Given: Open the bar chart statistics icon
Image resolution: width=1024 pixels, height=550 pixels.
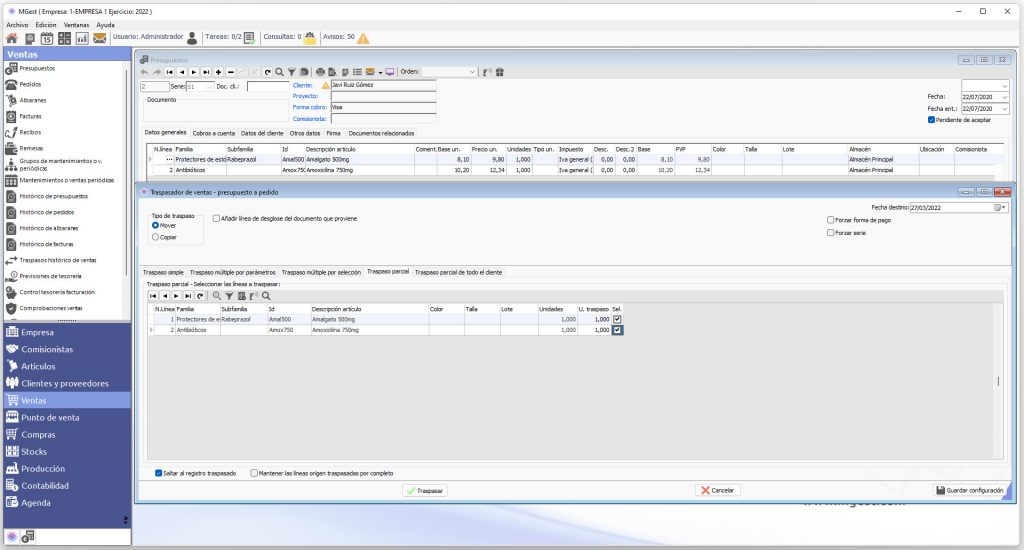Looking at the screenshot, I should pos(82,39).
